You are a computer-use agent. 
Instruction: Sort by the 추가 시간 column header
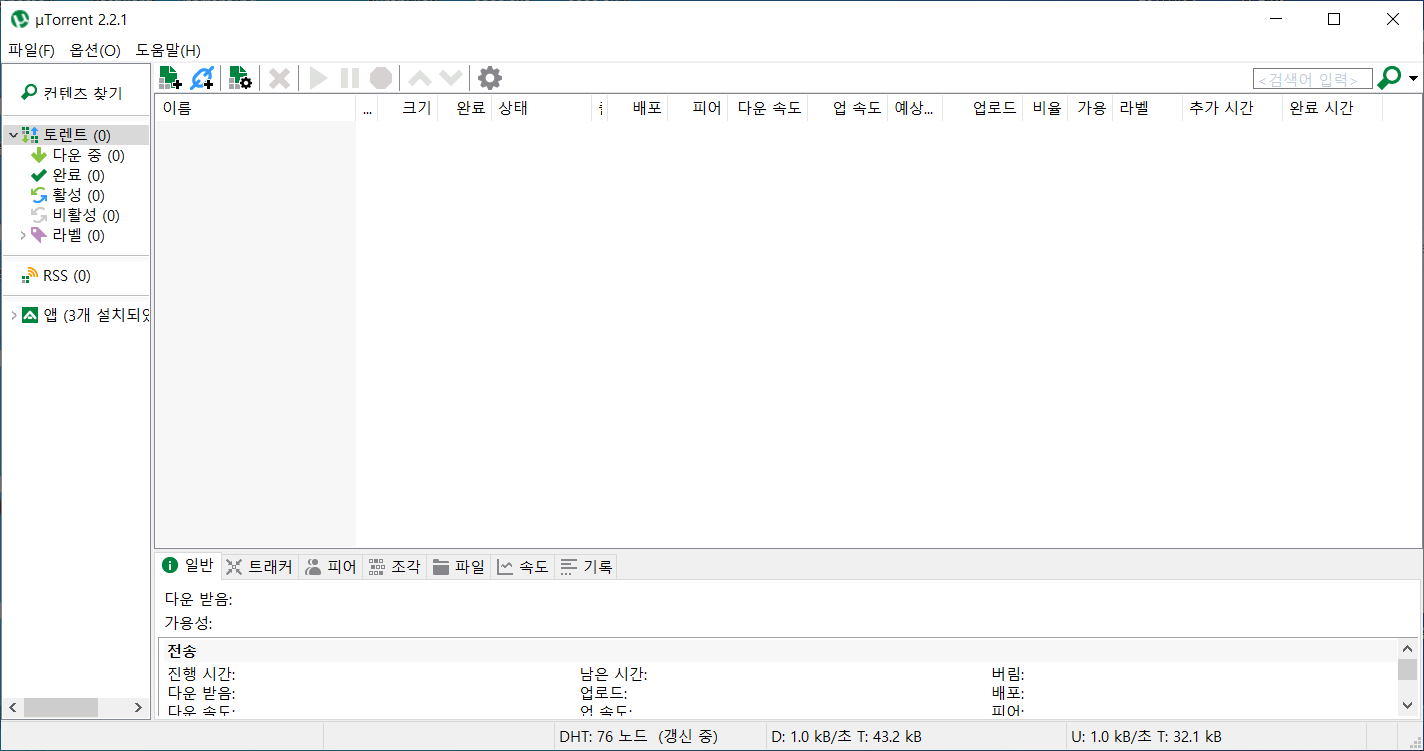coord(1233,108)
